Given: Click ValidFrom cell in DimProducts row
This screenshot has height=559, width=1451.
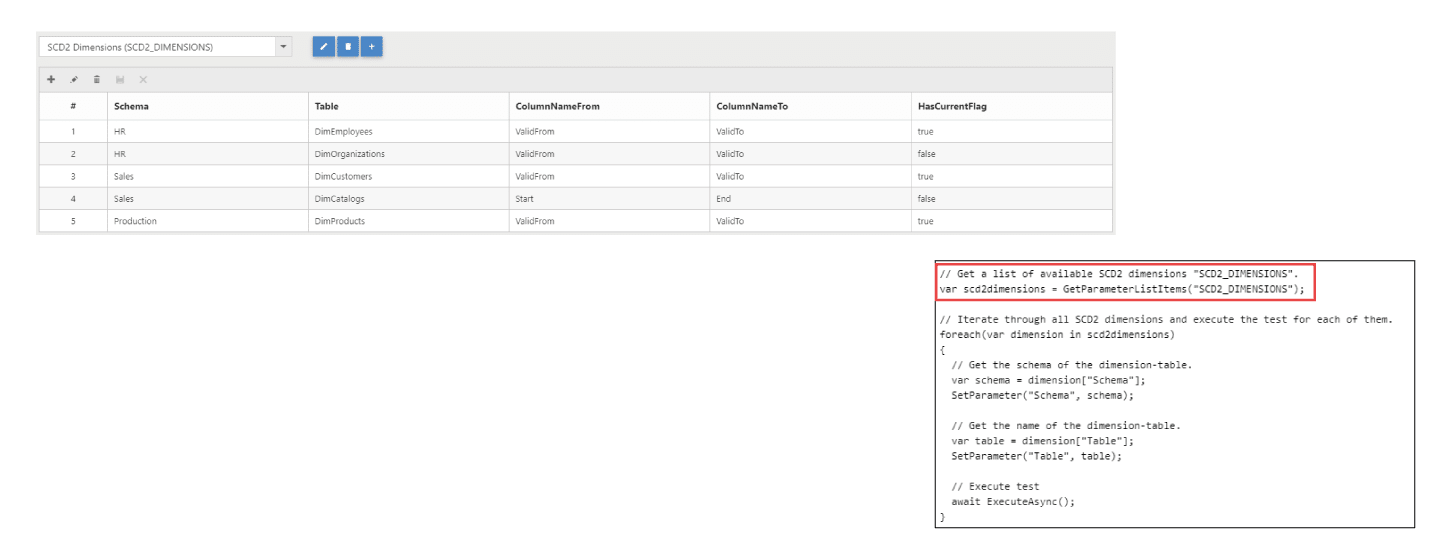Looking at the screenshot, I should point(609,221).
